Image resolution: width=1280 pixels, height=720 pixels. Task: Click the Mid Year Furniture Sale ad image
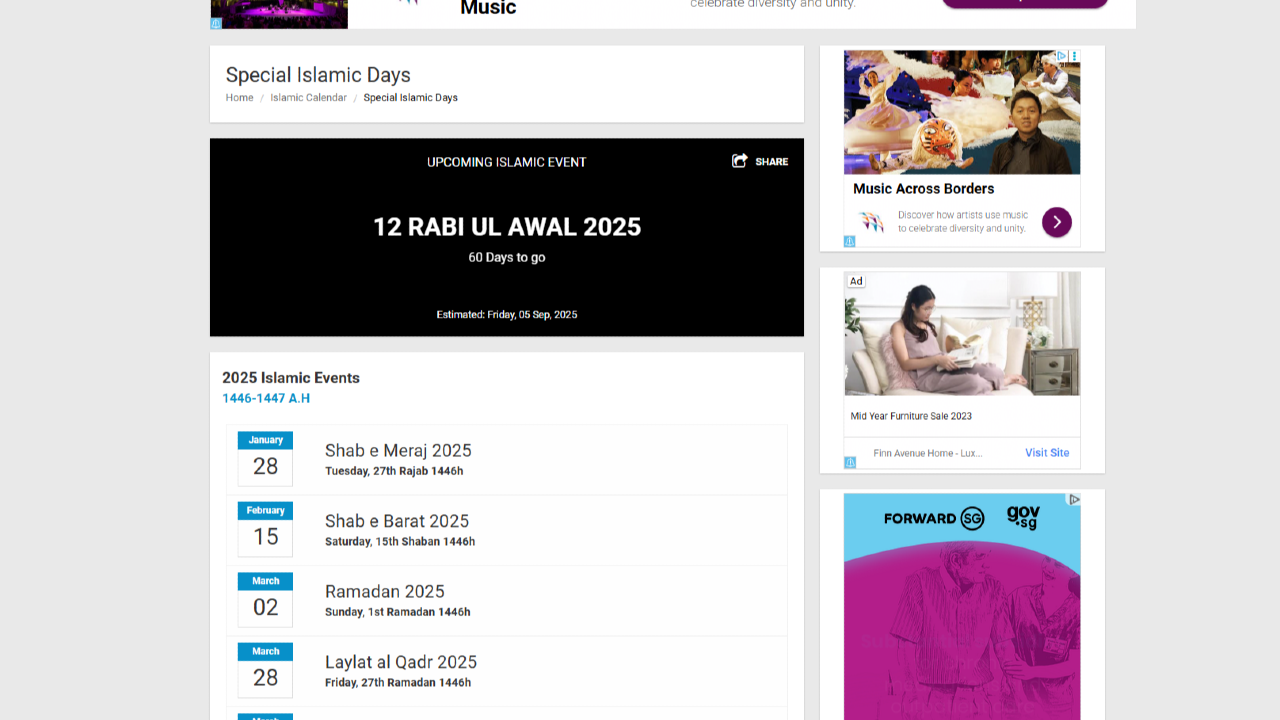(x=962, y=334)
